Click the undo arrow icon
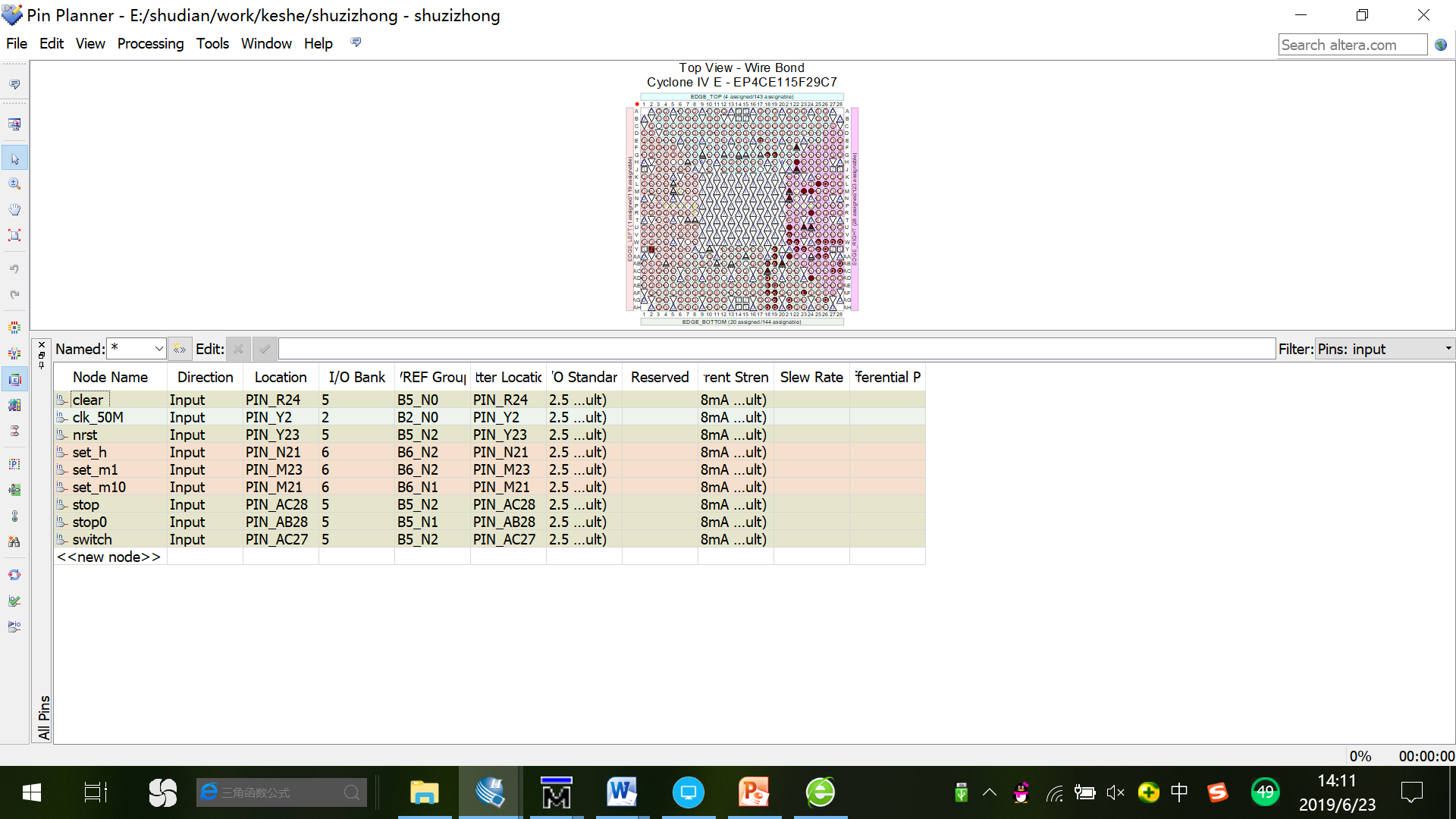The height and width of the screenshot is (819, 1456). tap(14, 268)
